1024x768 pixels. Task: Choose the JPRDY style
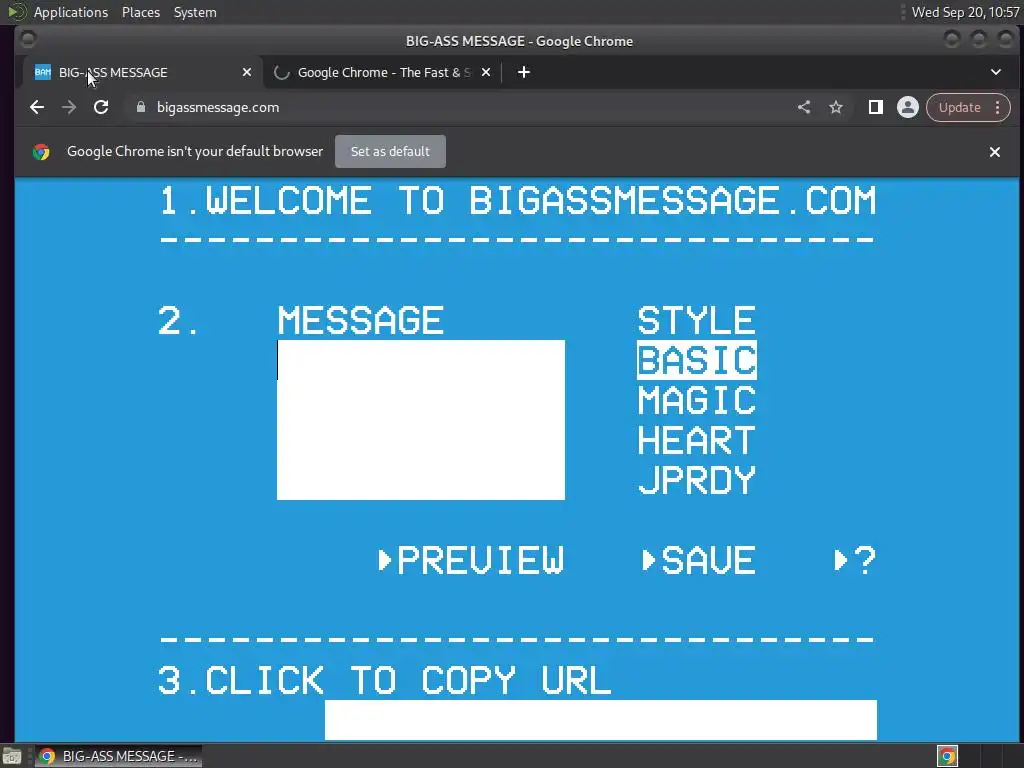697,480
